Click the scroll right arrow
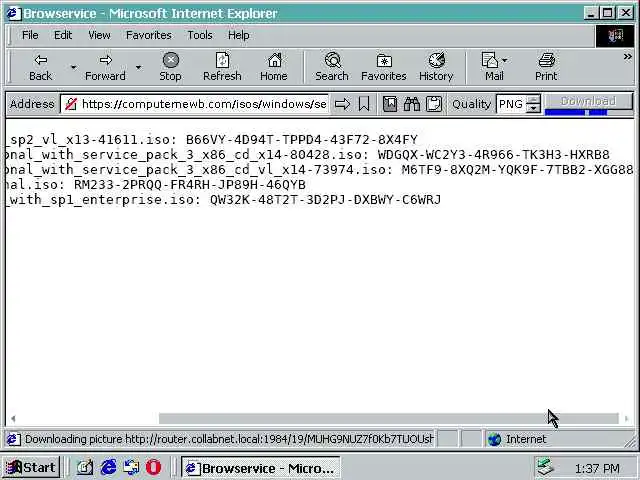 tap(627, 419)
